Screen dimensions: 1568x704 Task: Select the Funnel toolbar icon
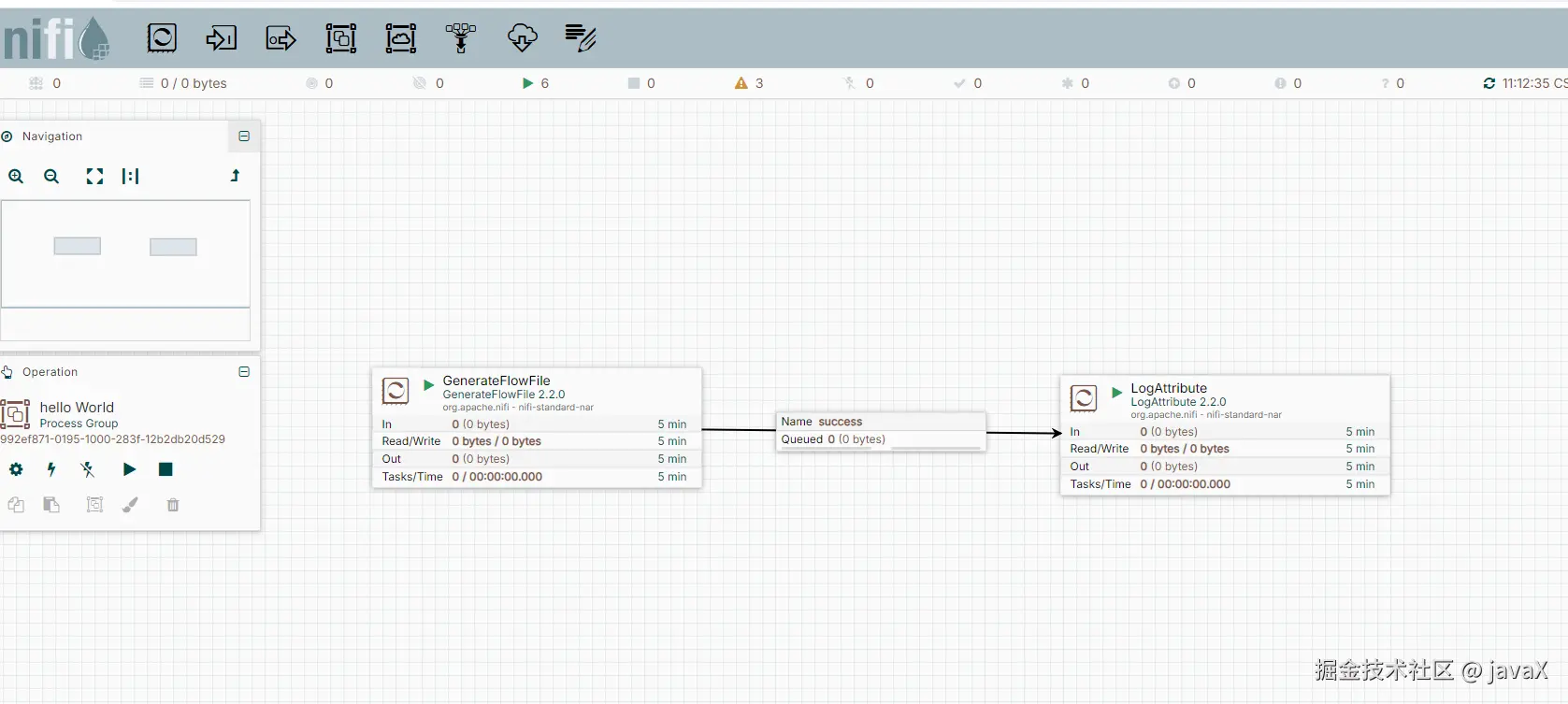461,38
